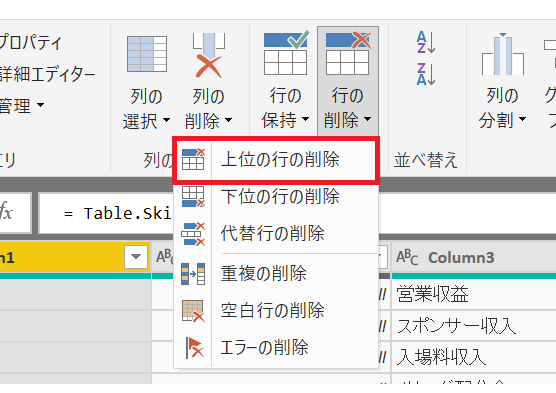The width and height of the screenshot is (556, 393).
Task: Click the 列の分割 label
Action: pos(502,107)
